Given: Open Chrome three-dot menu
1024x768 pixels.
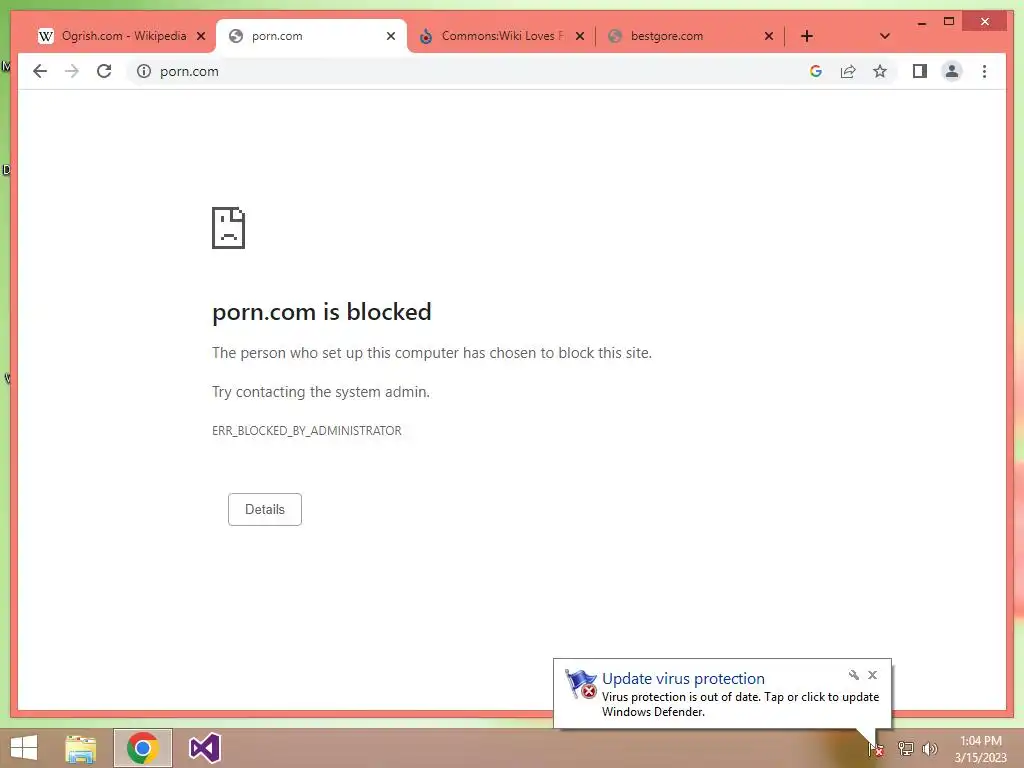Looking at the screenshot, I should [984, 71].
